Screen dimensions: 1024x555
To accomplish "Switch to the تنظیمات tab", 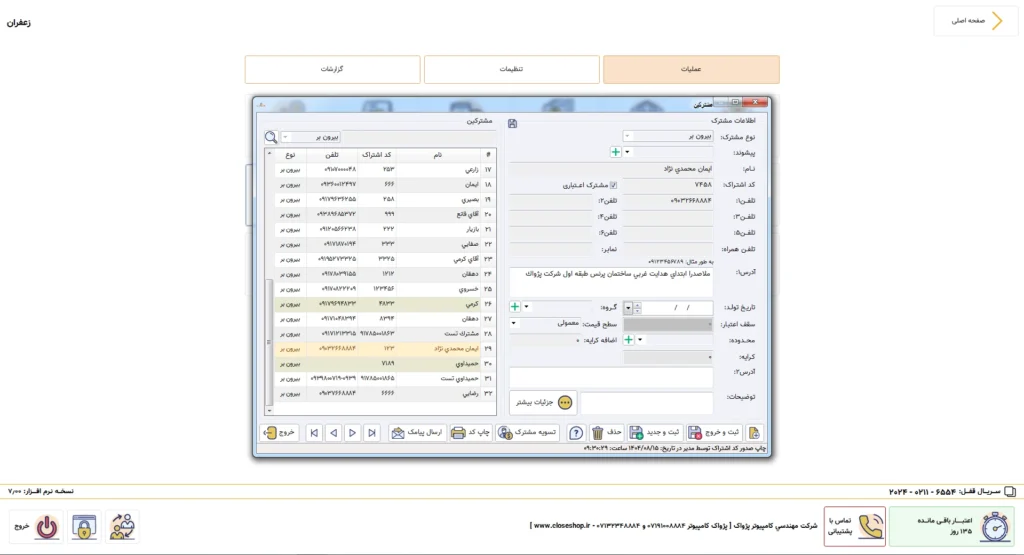I will (x=511, y=69).
